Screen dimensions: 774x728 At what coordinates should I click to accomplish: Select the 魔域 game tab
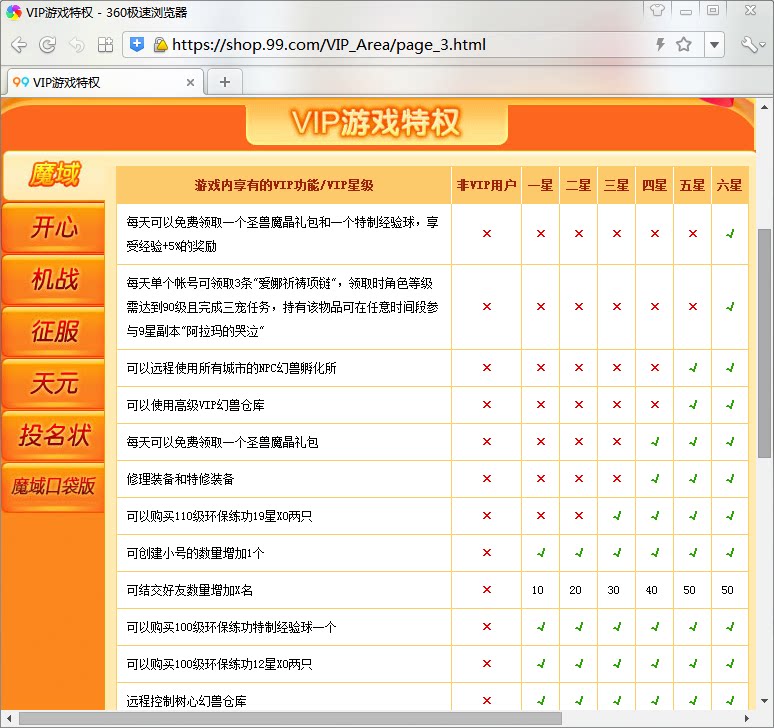[54, 175]
